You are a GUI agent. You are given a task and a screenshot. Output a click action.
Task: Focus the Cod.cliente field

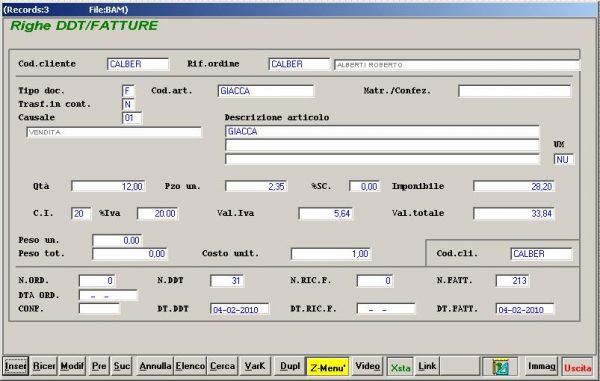pyautogui.click(x=138, y=64)
